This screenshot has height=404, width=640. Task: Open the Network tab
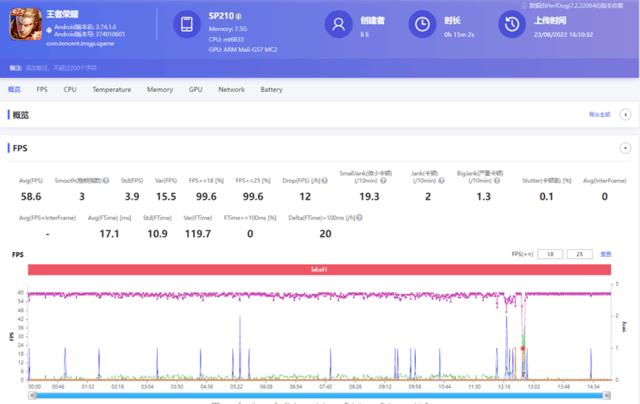231,90
